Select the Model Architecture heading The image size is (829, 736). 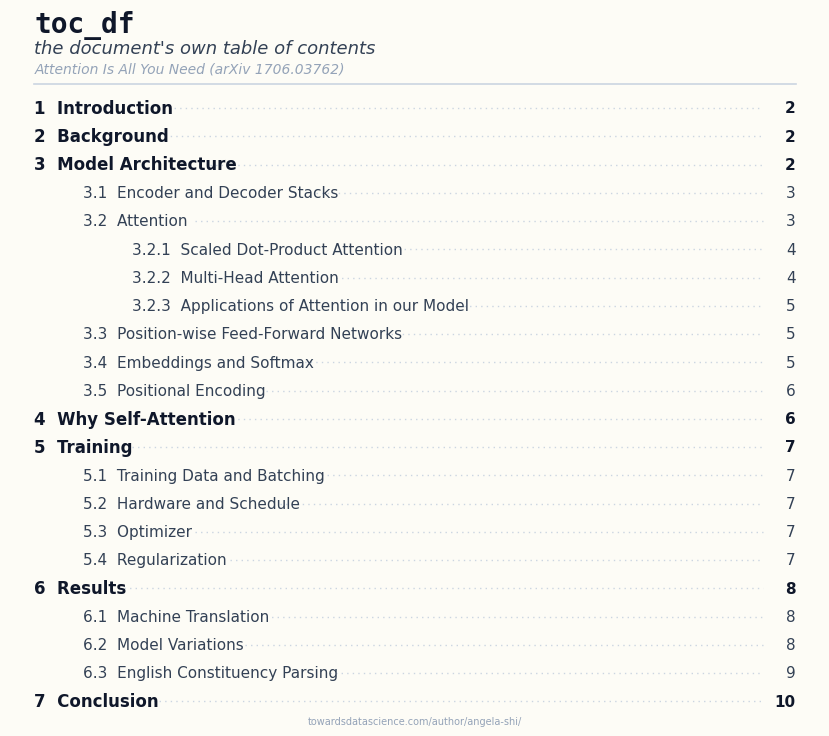tap(415, 164)
